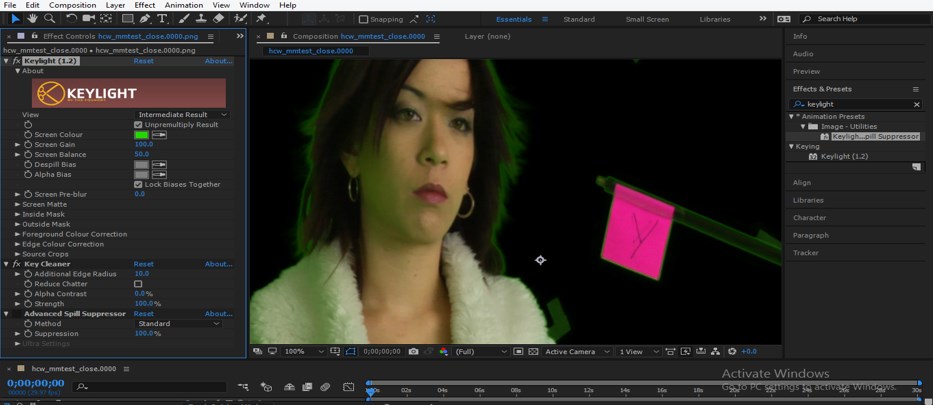Select the Pan Behind anchor point tool
This screenshot has width=933, height=405.
pyautogui.click(x=107, y=19)
